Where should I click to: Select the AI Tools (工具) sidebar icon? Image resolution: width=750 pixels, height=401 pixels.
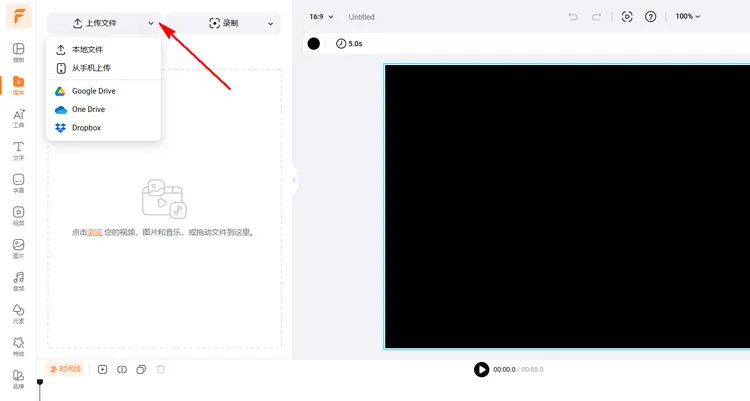click(x=18, y=118)
